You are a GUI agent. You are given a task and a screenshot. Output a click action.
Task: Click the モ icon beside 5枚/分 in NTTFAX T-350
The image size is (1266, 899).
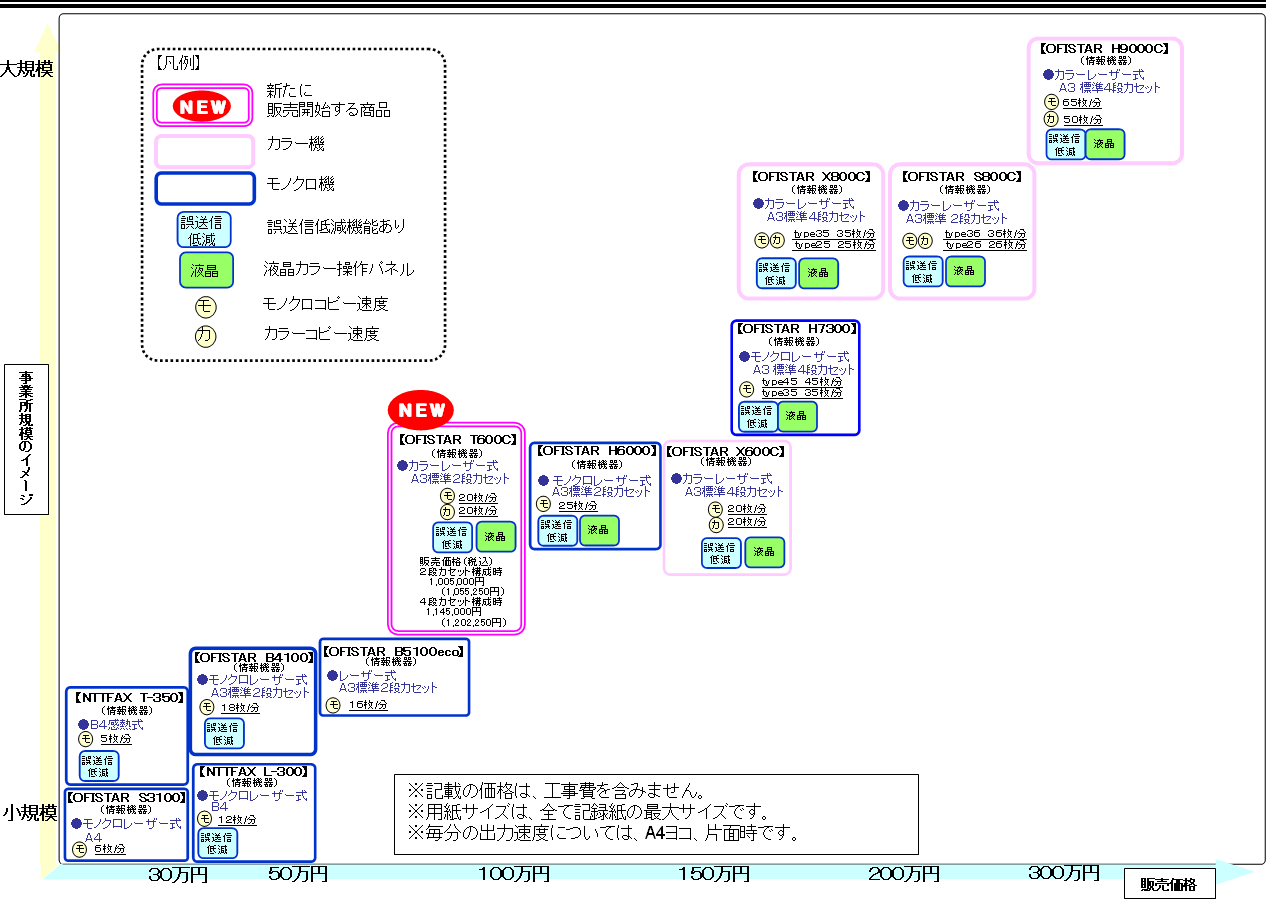(86, 739)
